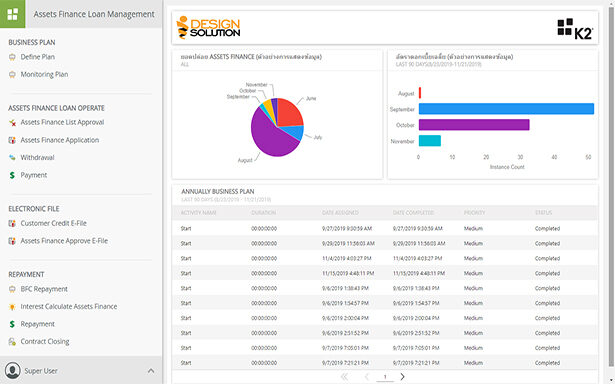The width and height of the screenshot is (615, 384).
Task: Click the Contract Closing icon
Action: [x=12, y=342]
